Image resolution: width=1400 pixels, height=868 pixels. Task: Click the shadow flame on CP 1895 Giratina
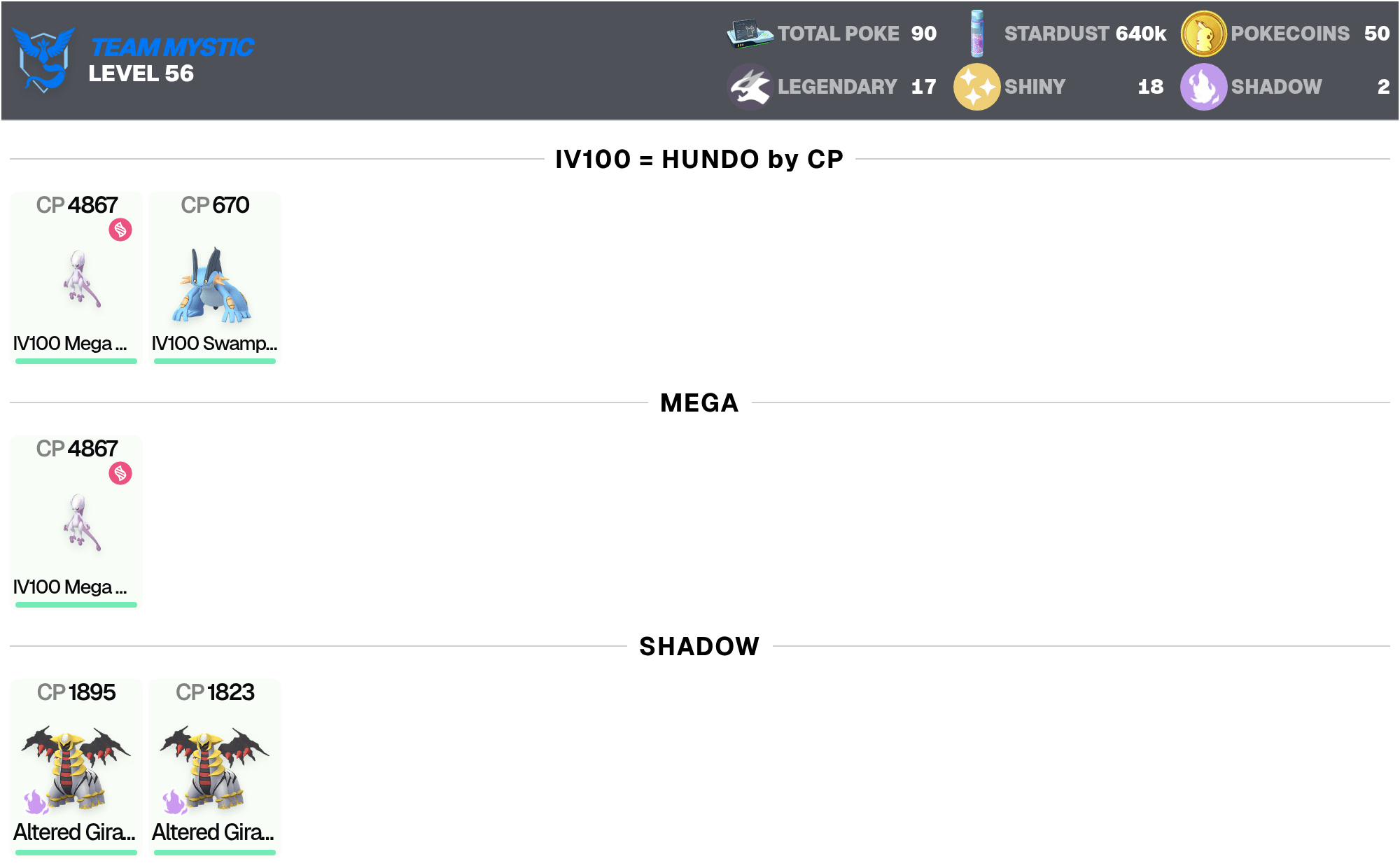point(36,802)
